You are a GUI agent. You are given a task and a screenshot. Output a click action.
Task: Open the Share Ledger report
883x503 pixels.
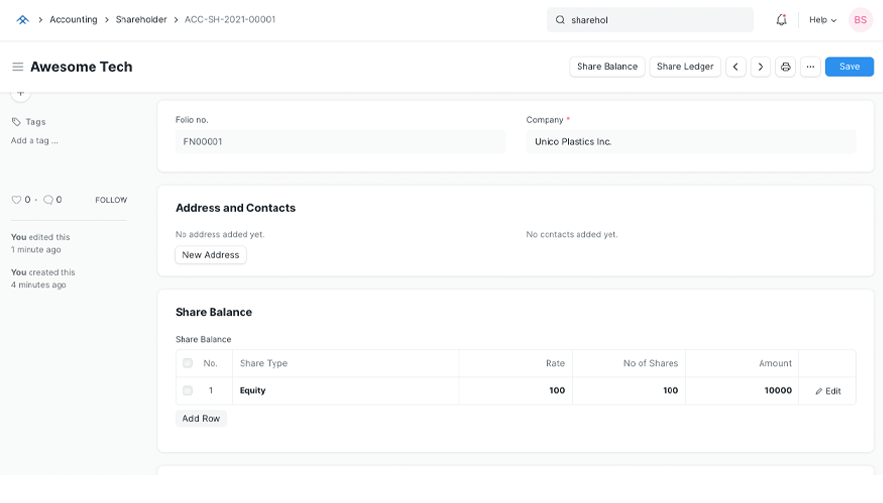(685, 67)
